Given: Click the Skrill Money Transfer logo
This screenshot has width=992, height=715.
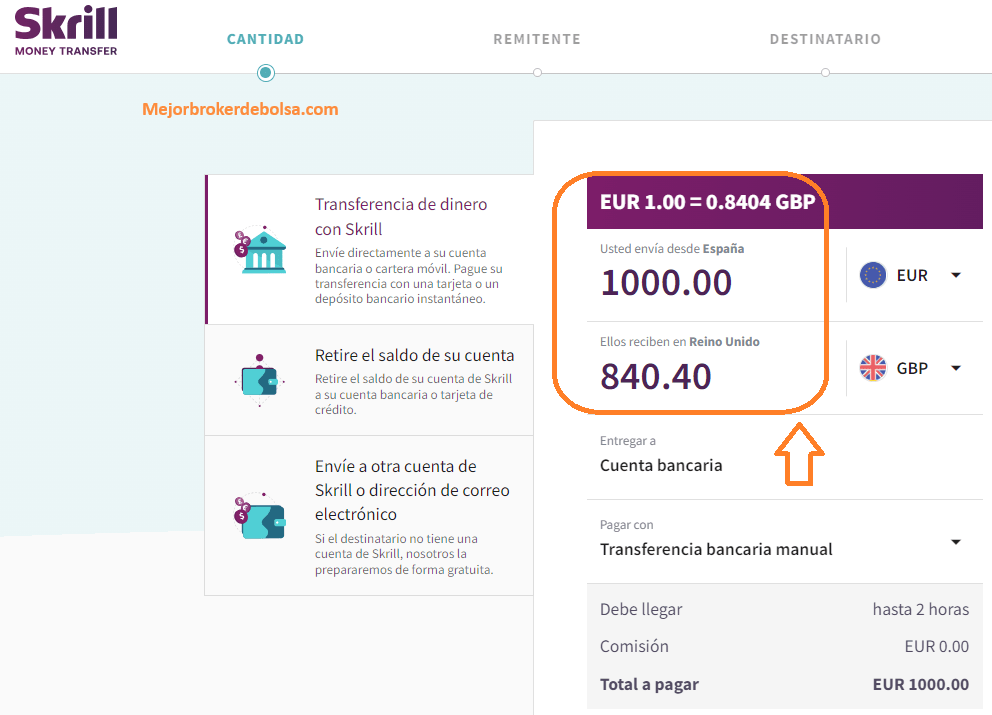Looking at the screenshot, I should pos(66,32).
